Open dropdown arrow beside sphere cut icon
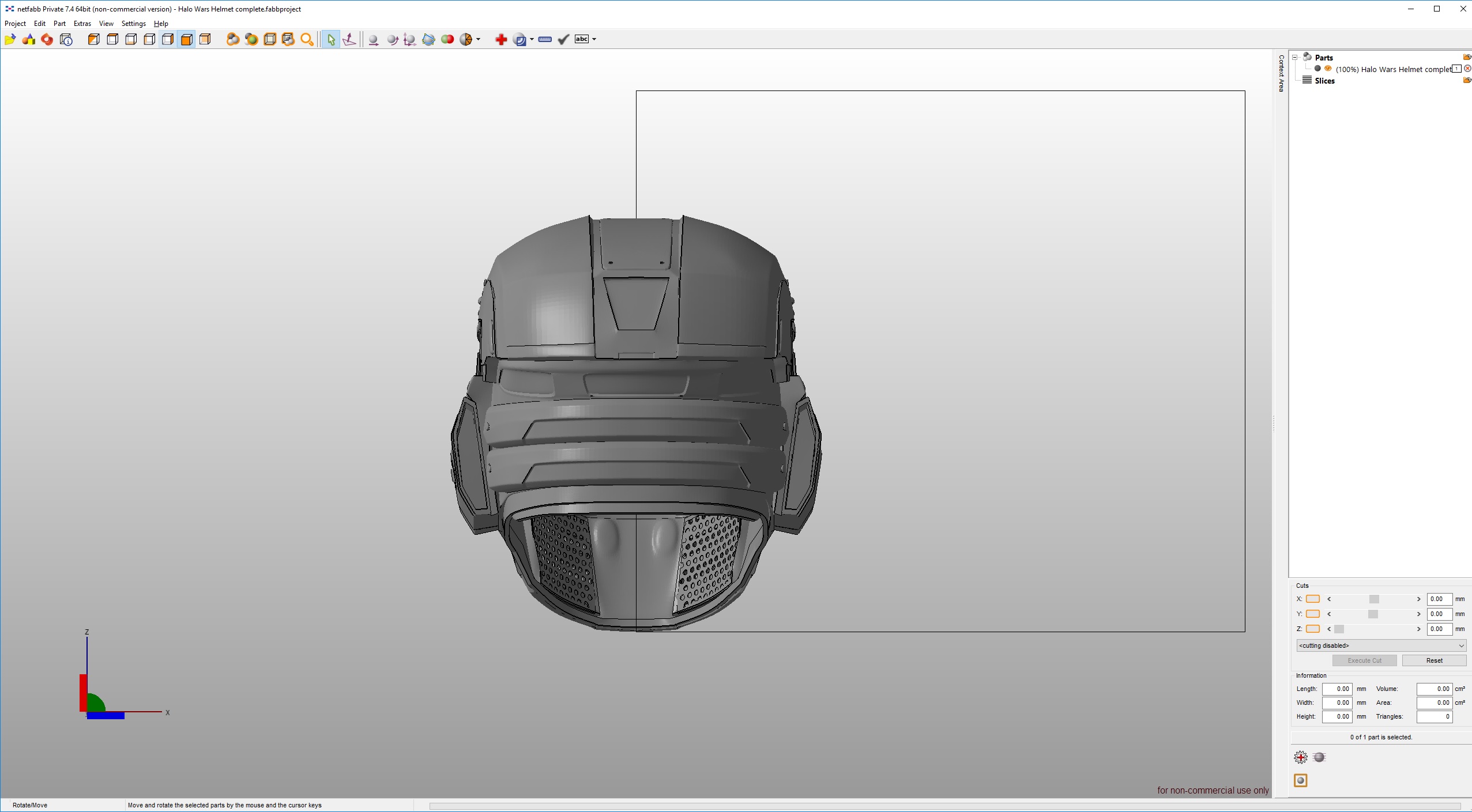This screenshot has height=812, width=1472. (x=478, y=39)
